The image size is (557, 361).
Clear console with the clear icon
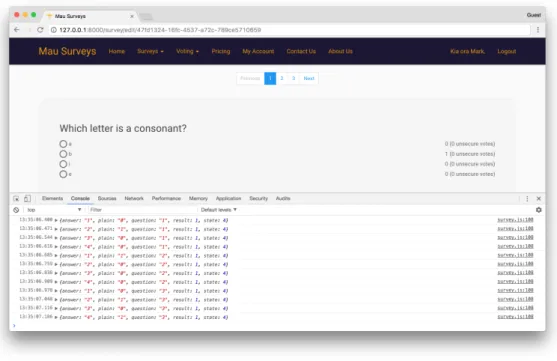[x=16, y=210]
